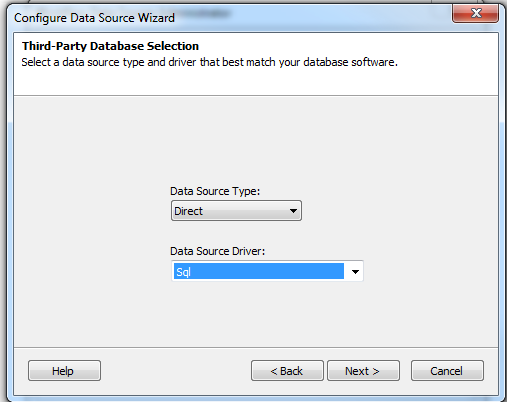The width and height of the screenshot is (507, 402).
Task: Click the Data Source Driver label
Action: pos(217,251)
